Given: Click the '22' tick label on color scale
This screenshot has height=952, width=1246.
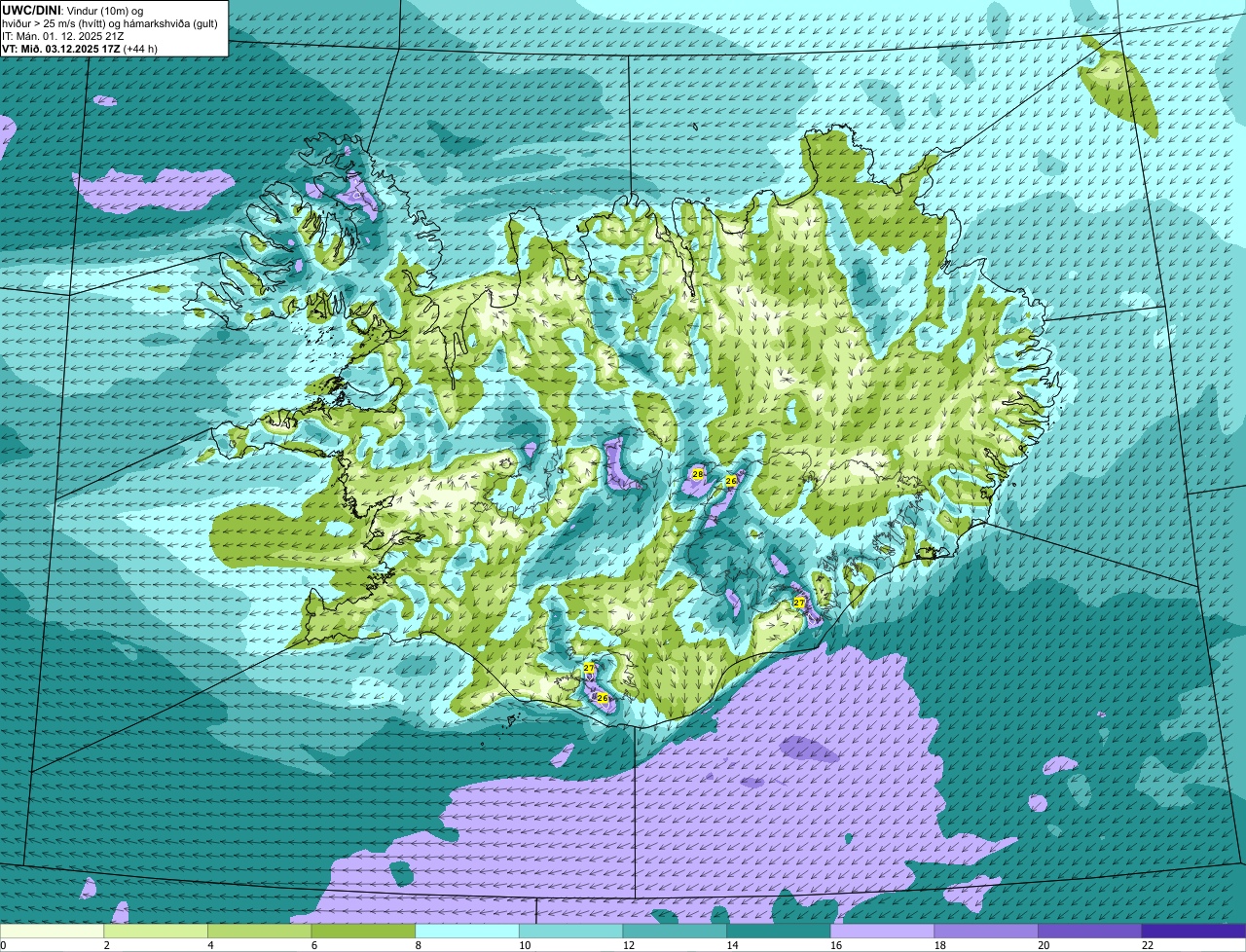Looking at the screenshot, I should tap(1148, 944).
